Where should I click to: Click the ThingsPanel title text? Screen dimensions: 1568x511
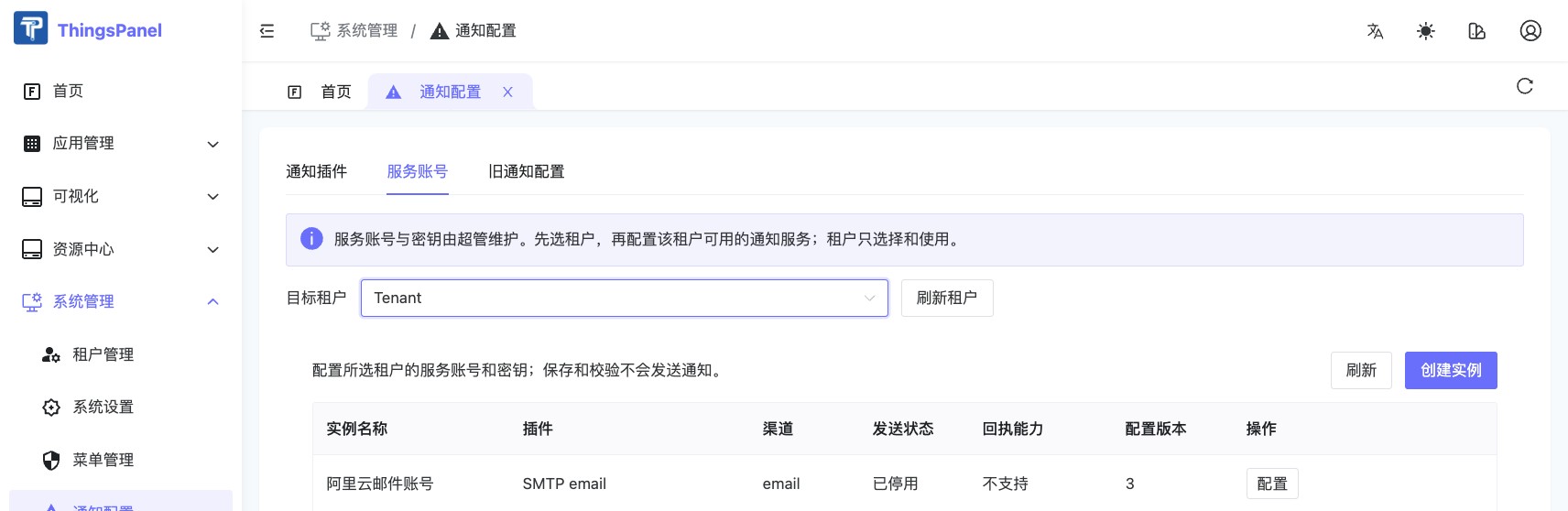pyautogui.click(x=110, y=30)
